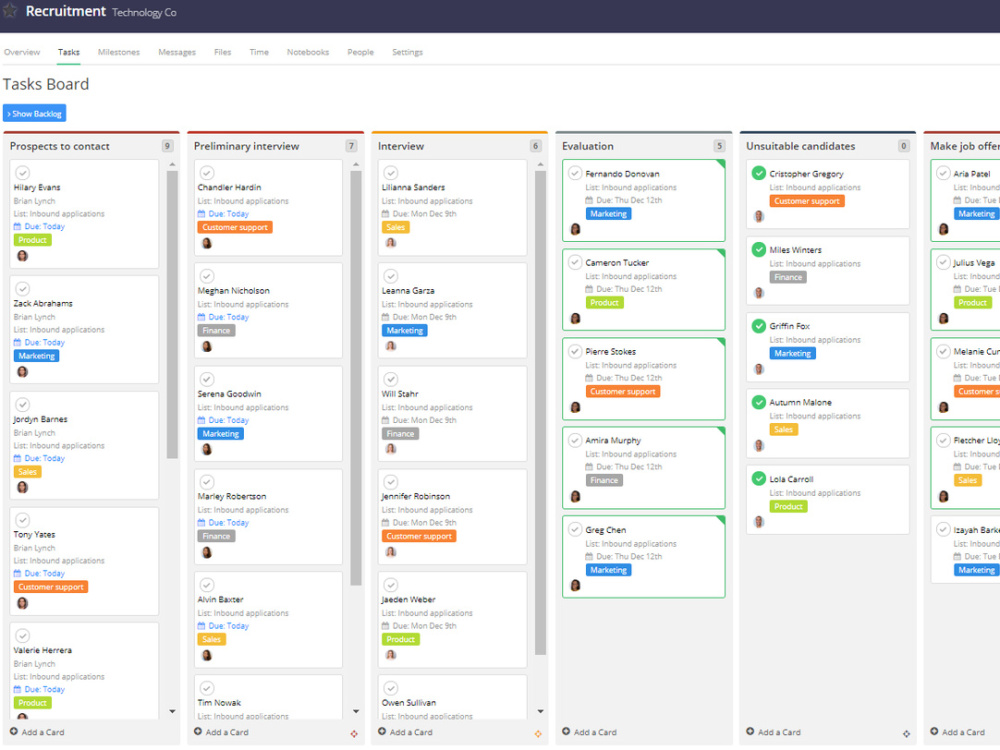Click calendar icon on Cameron Tucker card
Screen dimensions: 1000x750
tap(589, 289)
